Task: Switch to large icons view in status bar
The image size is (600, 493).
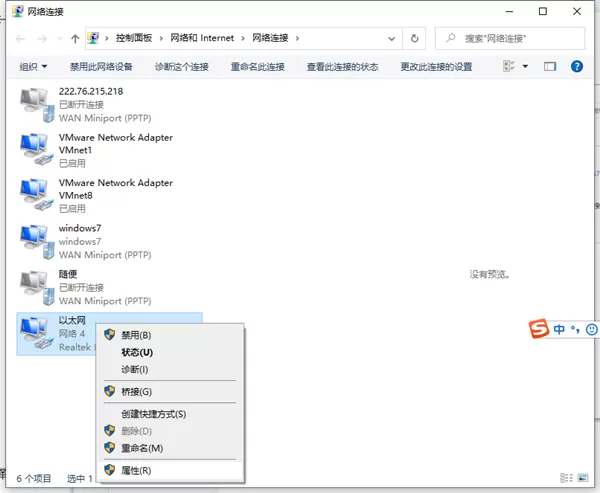Action: pos(583,478)
